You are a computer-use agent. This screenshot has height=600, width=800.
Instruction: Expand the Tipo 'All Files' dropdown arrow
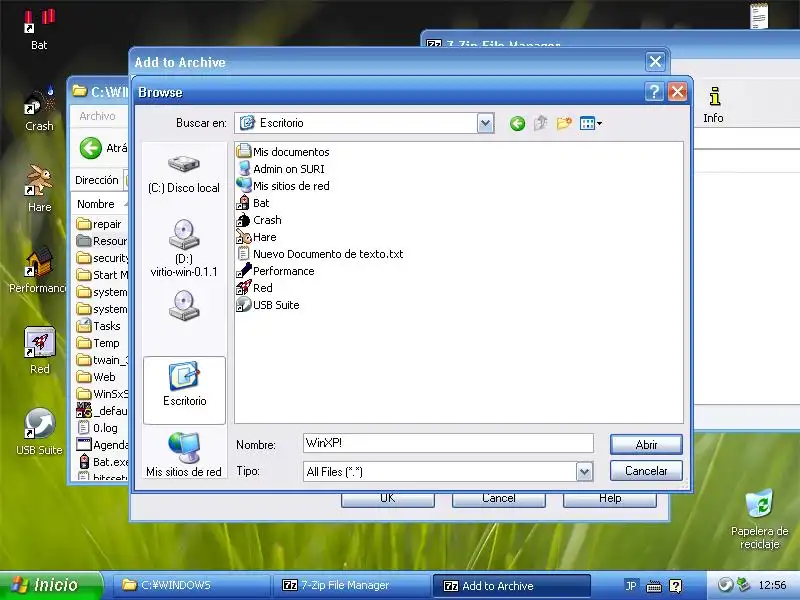585,471
